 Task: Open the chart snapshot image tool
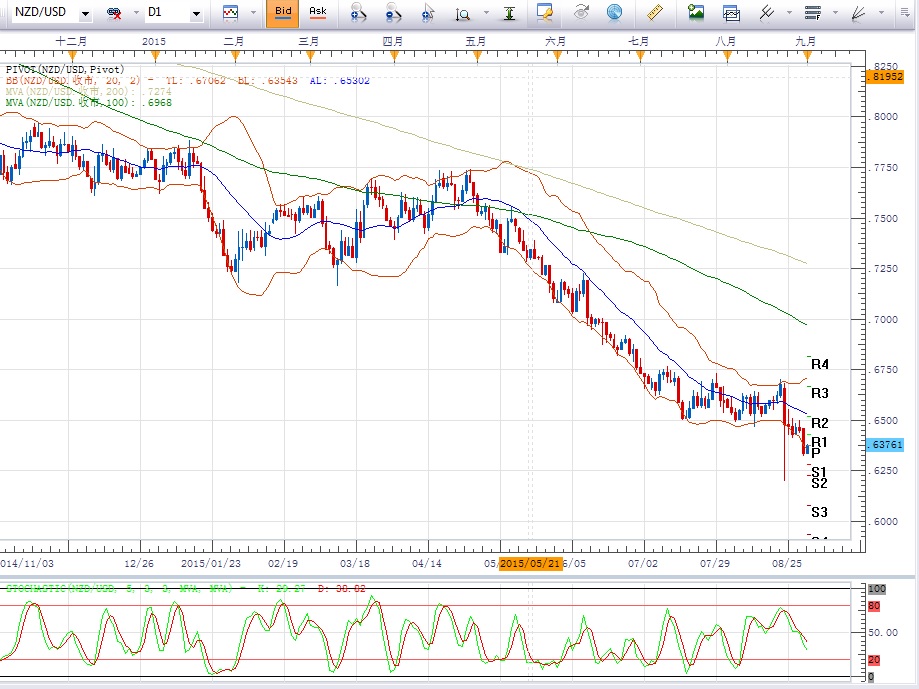696,12
